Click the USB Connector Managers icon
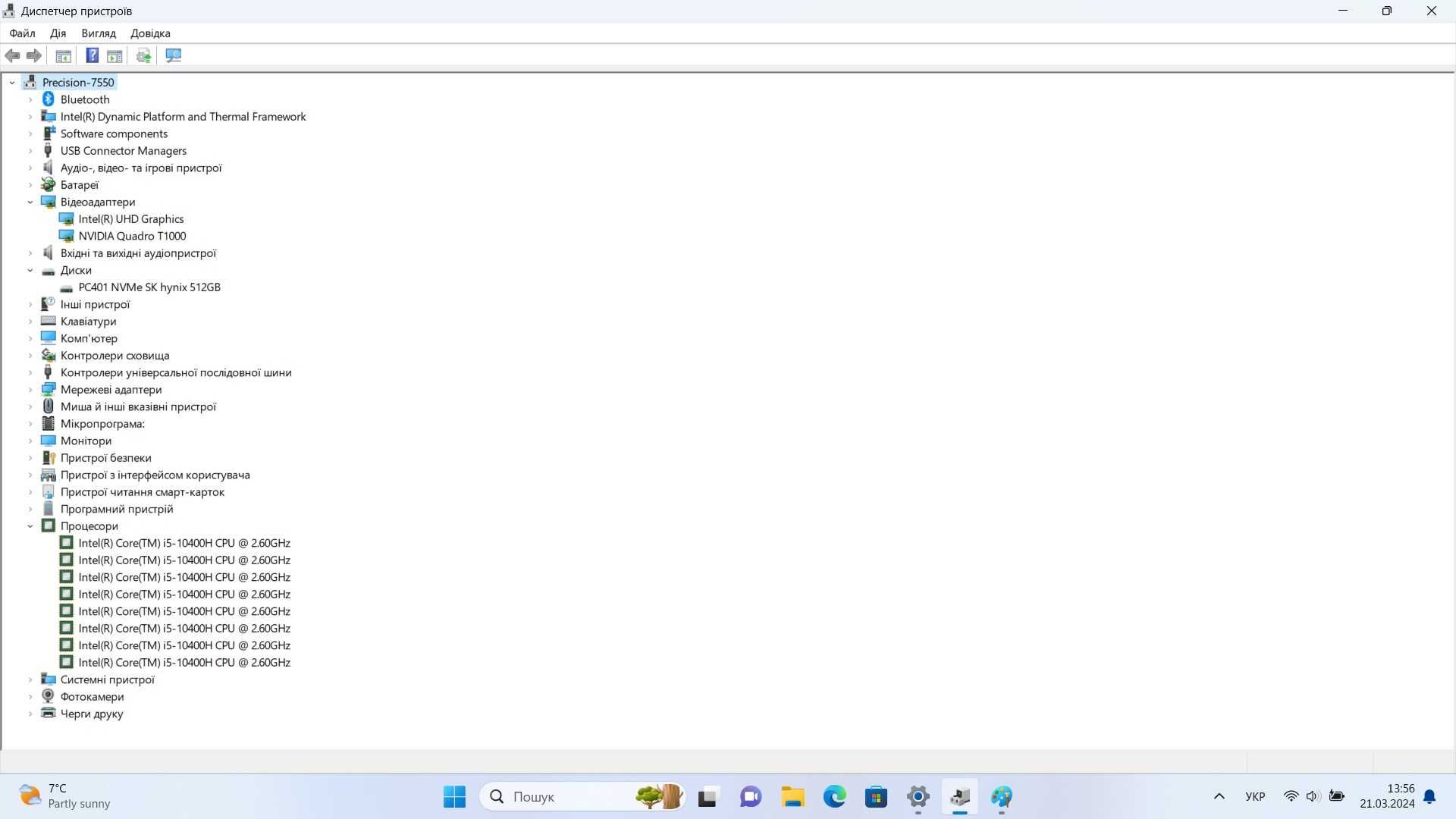Screen dimensions: 1456x819 tap(49, 151)
